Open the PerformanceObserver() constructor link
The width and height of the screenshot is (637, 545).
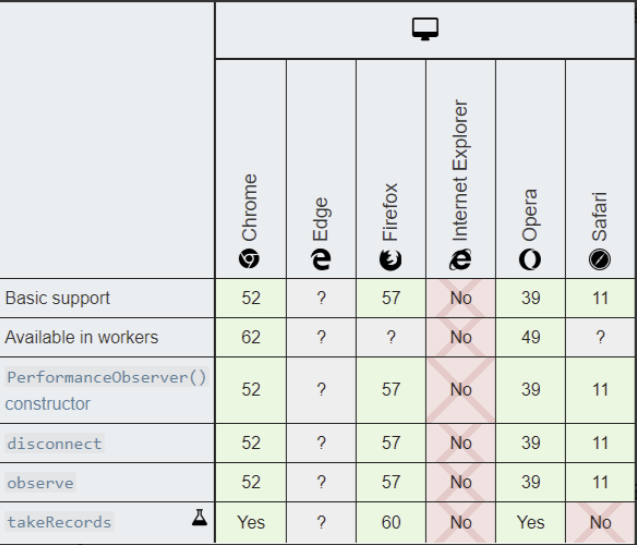pos(107,390)
